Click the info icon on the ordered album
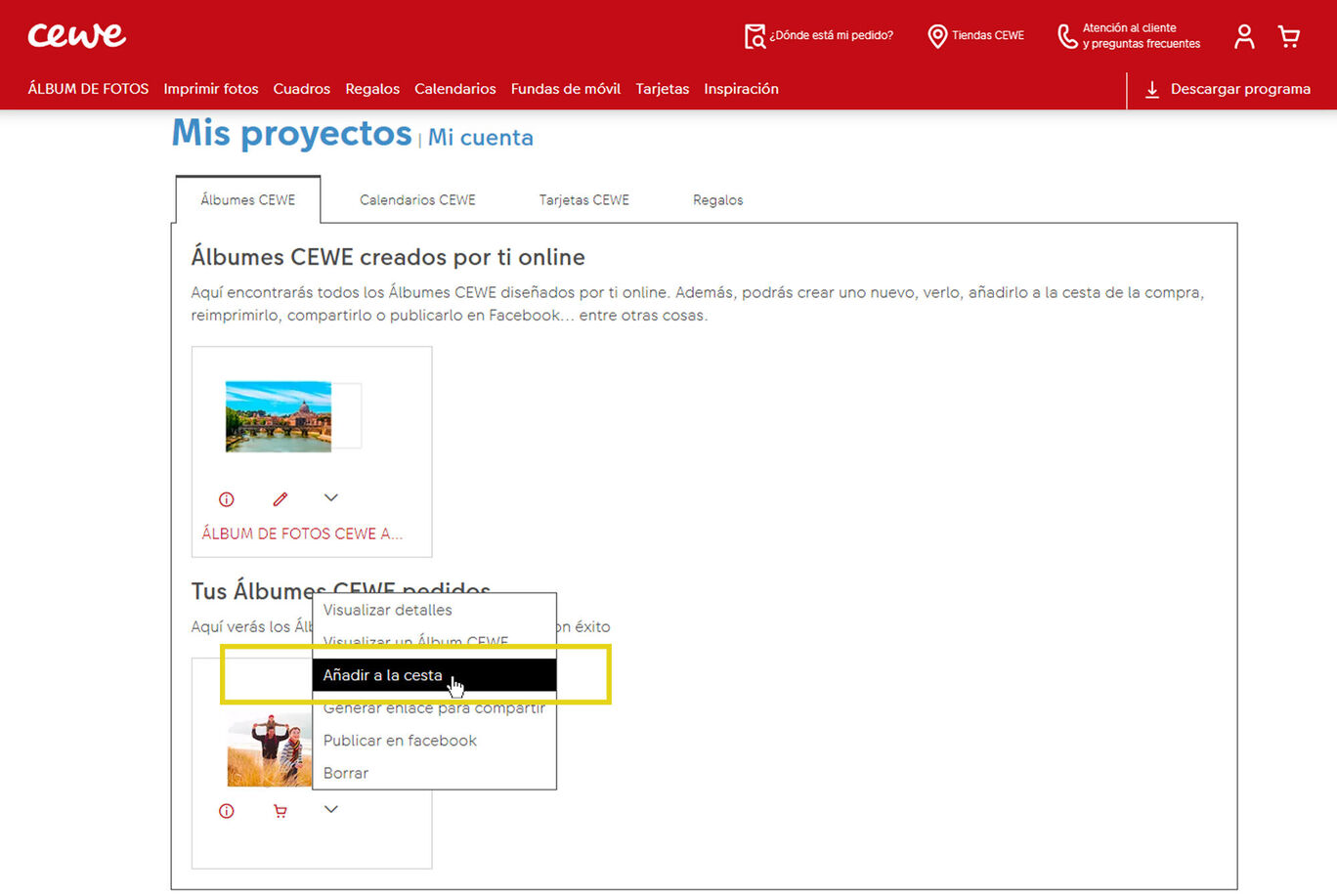Viewport: 1337px width, 896px height. tap(226, 810)
